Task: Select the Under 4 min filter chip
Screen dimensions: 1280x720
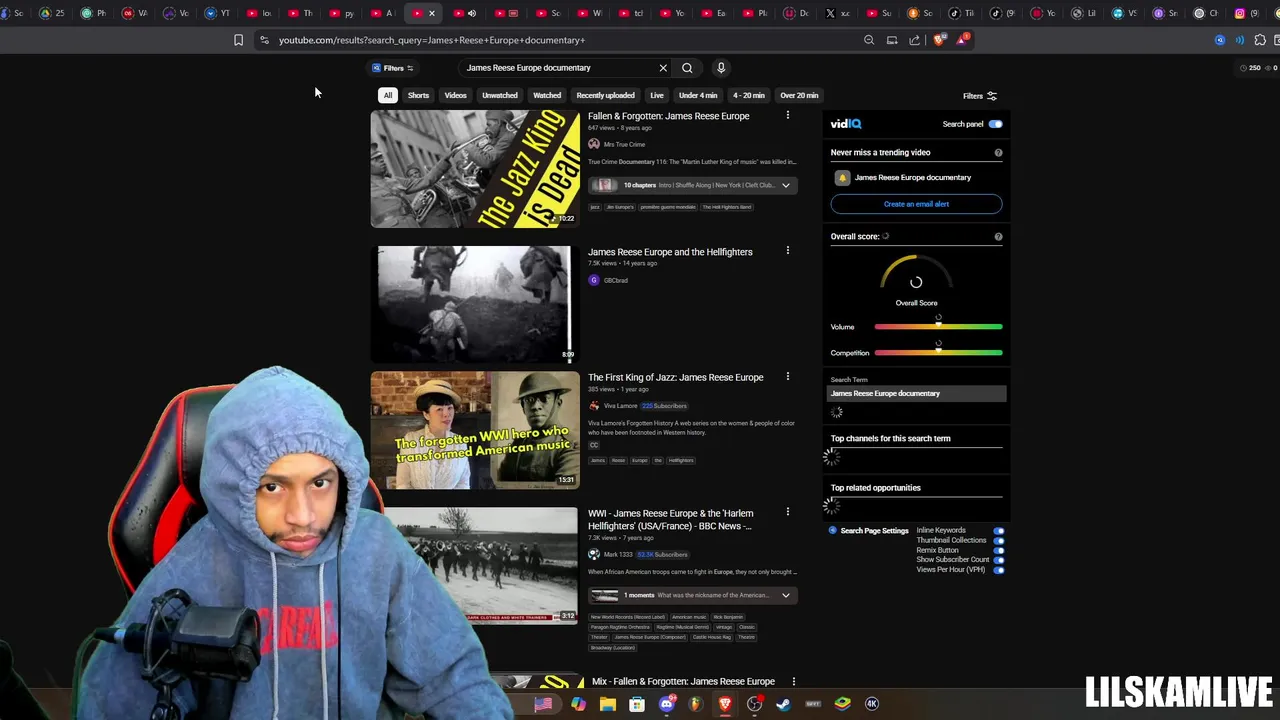Action: (x=698, y=95)
